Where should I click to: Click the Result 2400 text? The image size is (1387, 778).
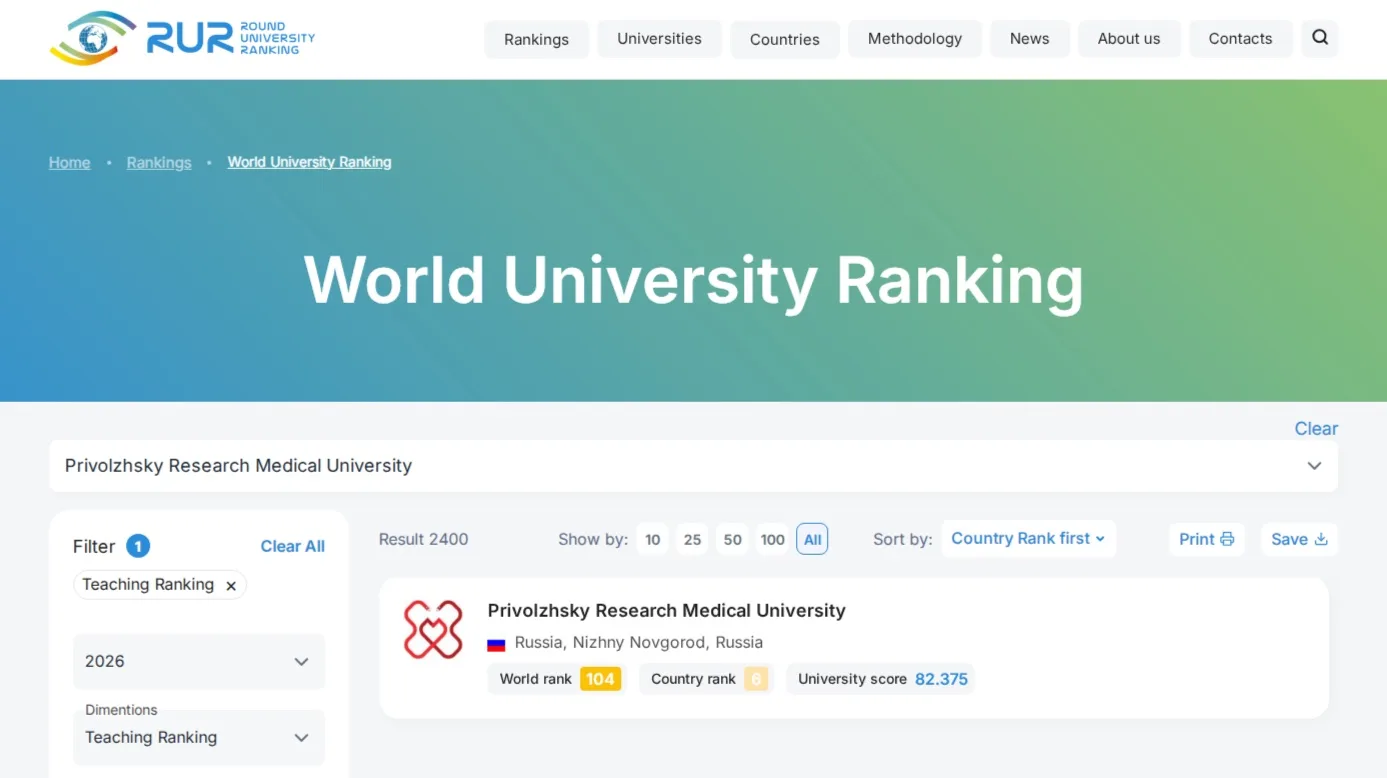[x=423, y=539]
